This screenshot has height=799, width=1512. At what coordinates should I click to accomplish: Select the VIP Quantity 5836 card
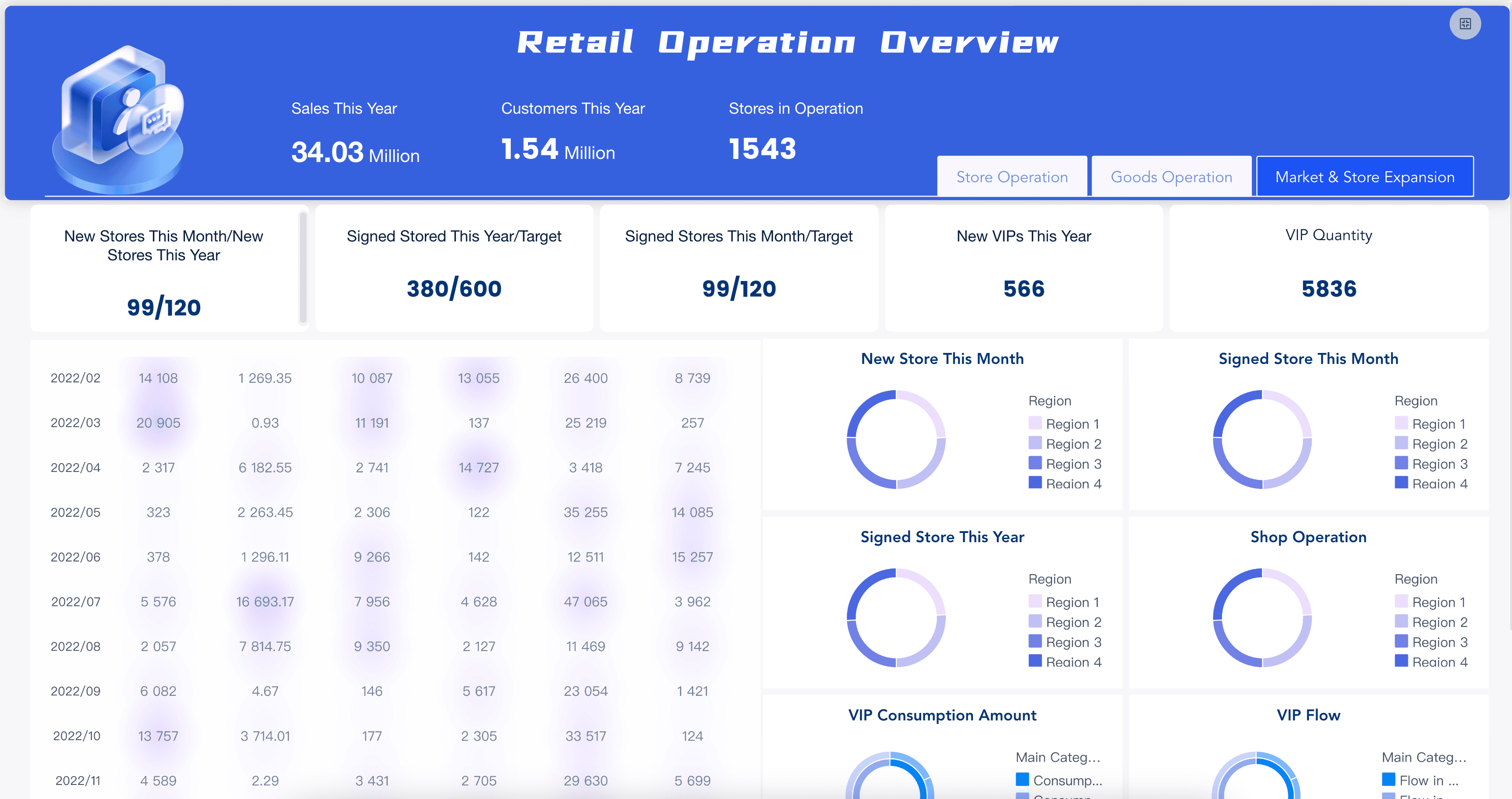[1328, 268]
